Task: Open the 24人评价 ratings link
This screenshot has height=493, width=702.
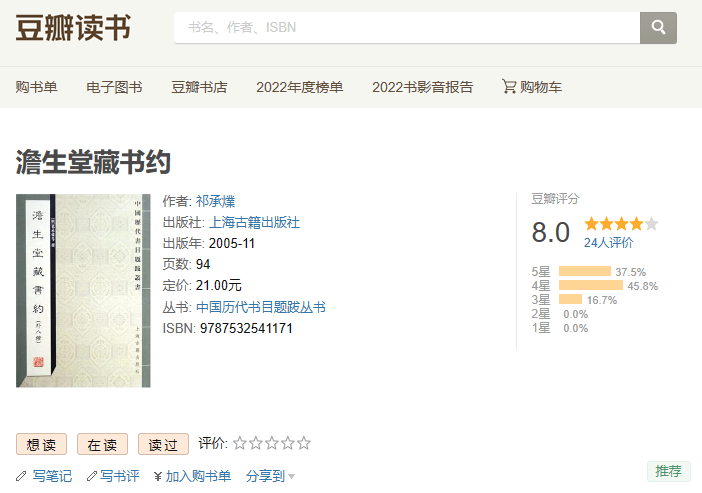Action: point(608,243)
